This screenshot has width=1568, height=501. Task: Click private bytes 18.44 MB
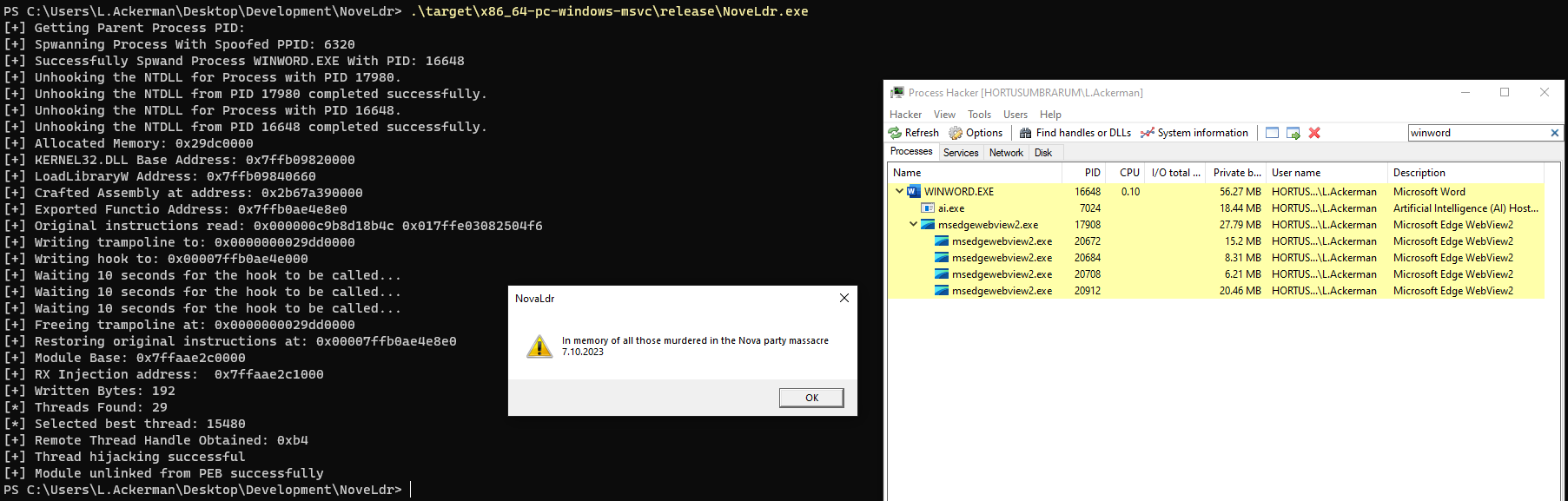1241,208
